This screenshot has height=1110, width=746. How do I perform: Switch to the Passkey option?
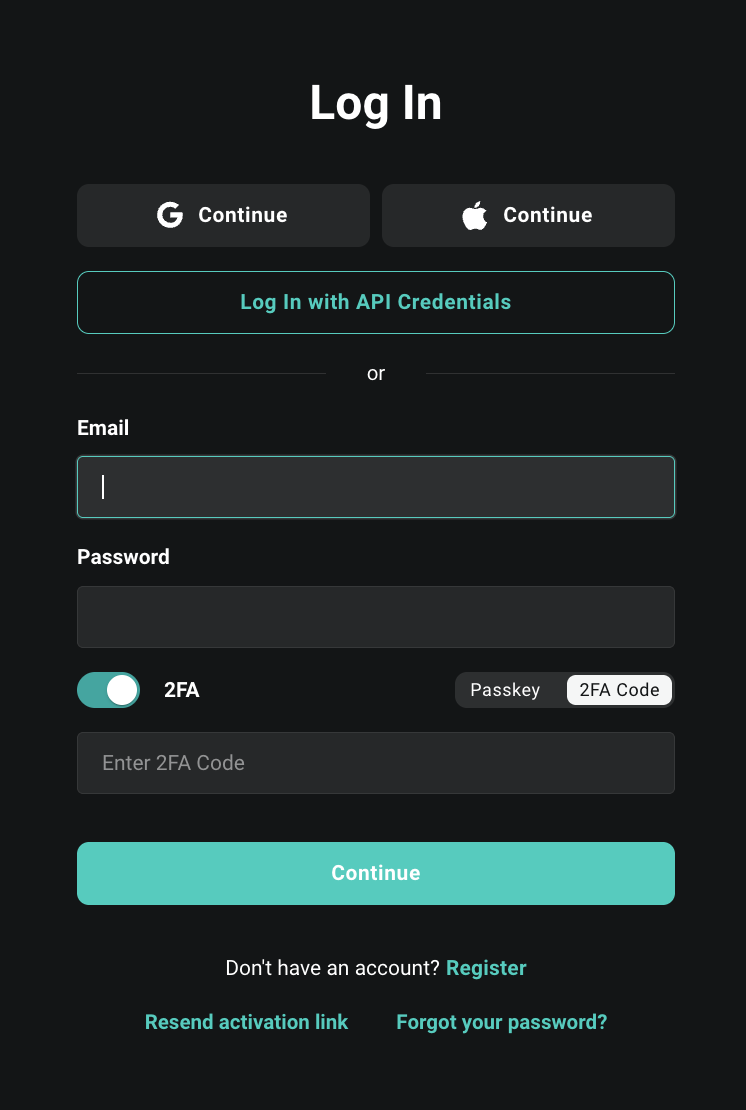(x=505, y=690)
